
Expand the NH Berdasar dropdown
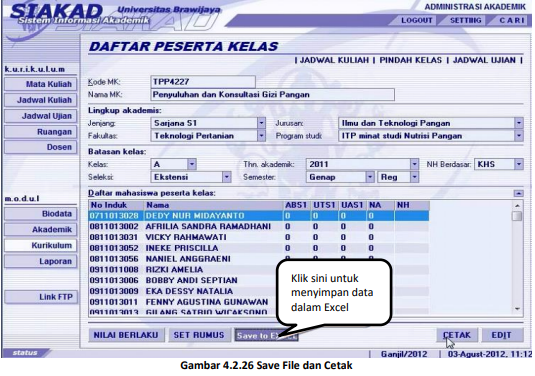(x=519, y=164)
